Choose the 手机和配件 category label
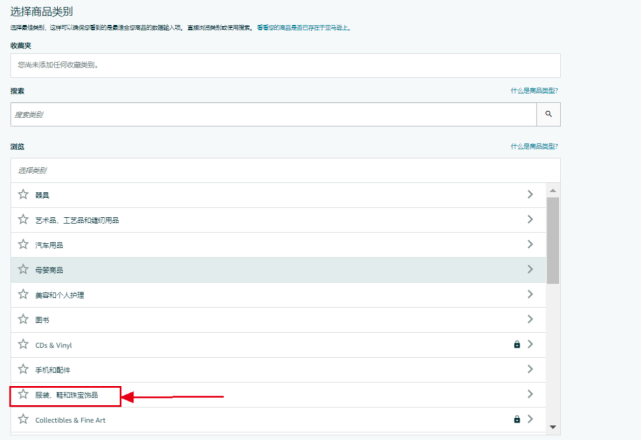Viewport: 641px width, 440px height. click(x=53, y=370)
